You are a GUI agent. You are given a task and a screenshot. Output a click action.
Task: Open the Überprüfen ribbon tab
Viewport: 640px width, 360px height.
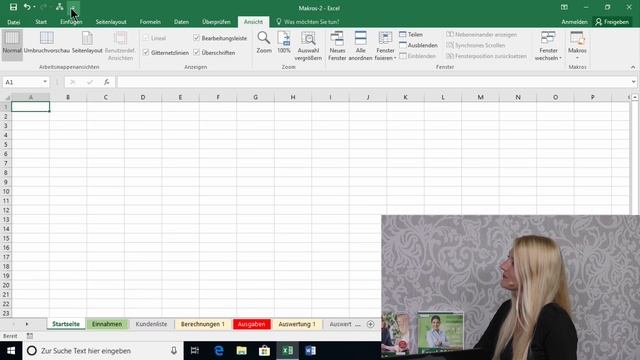(216, 22)
